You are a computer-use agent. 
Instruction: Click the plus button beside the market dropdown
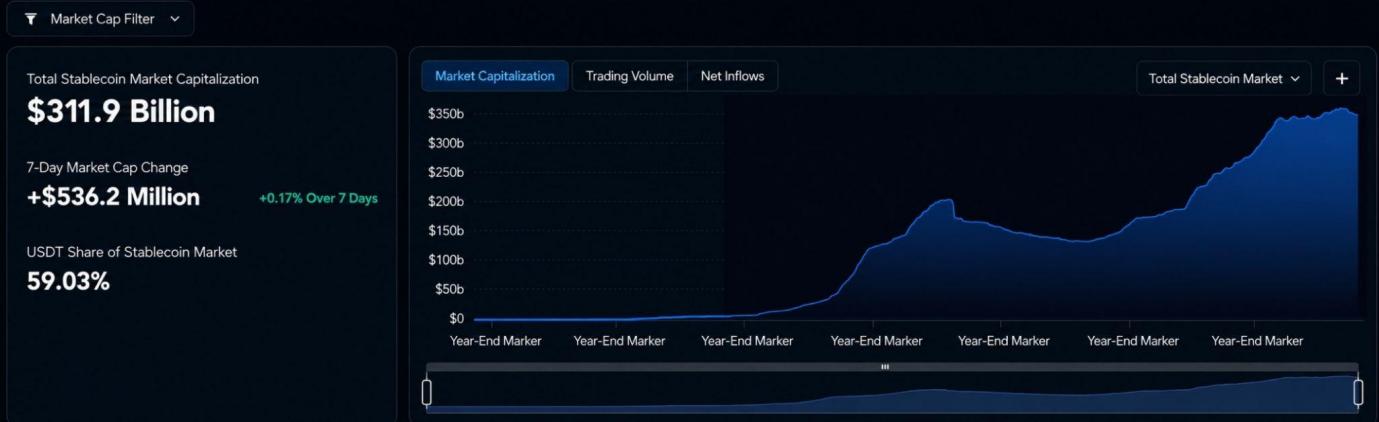pyautogui.click(x=1342, y=78)
